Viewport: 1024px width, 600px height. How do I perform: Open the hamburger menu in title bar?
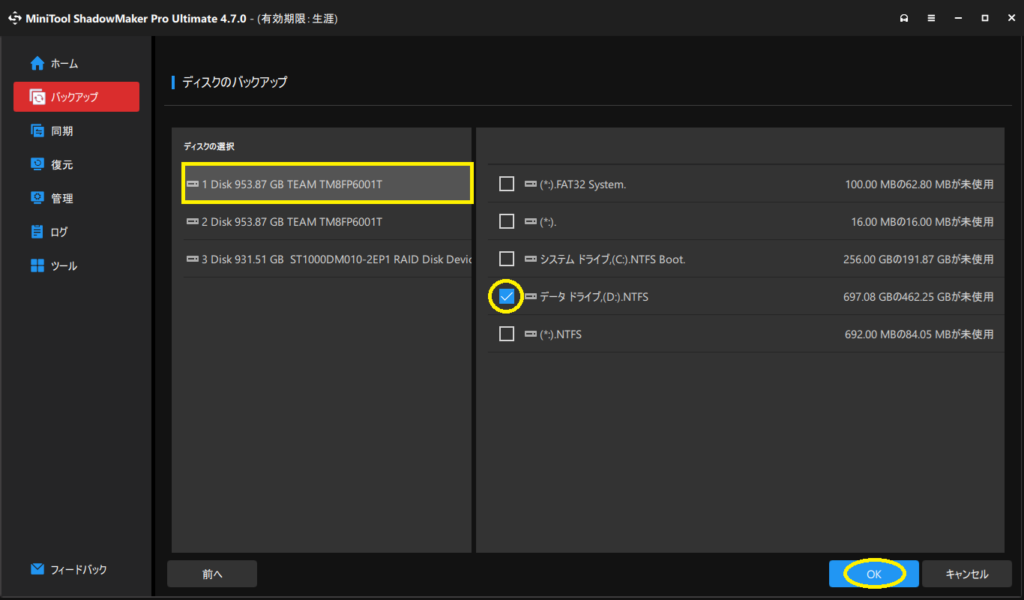click(931, 18)
